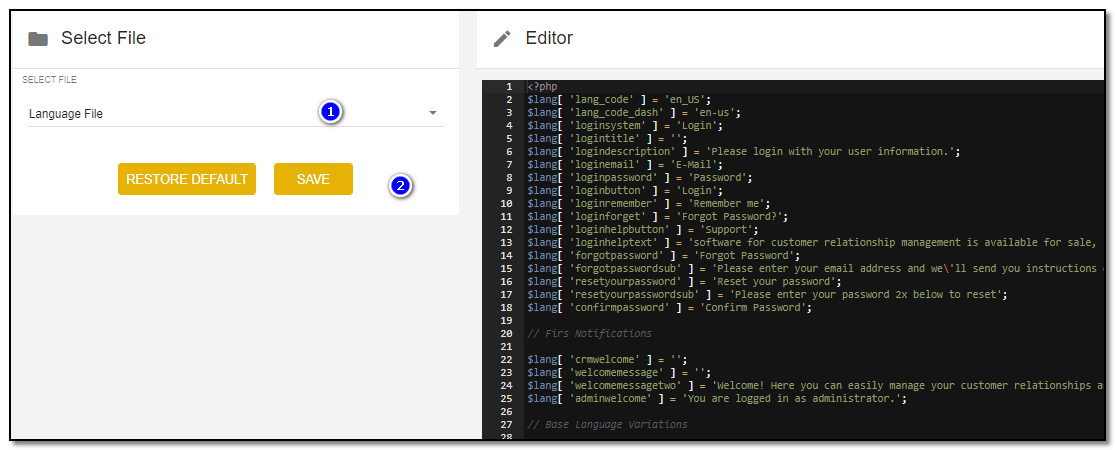1115x450 pixels.
Task: Place cursor on the 'lang_code' line
Action: 619,100
